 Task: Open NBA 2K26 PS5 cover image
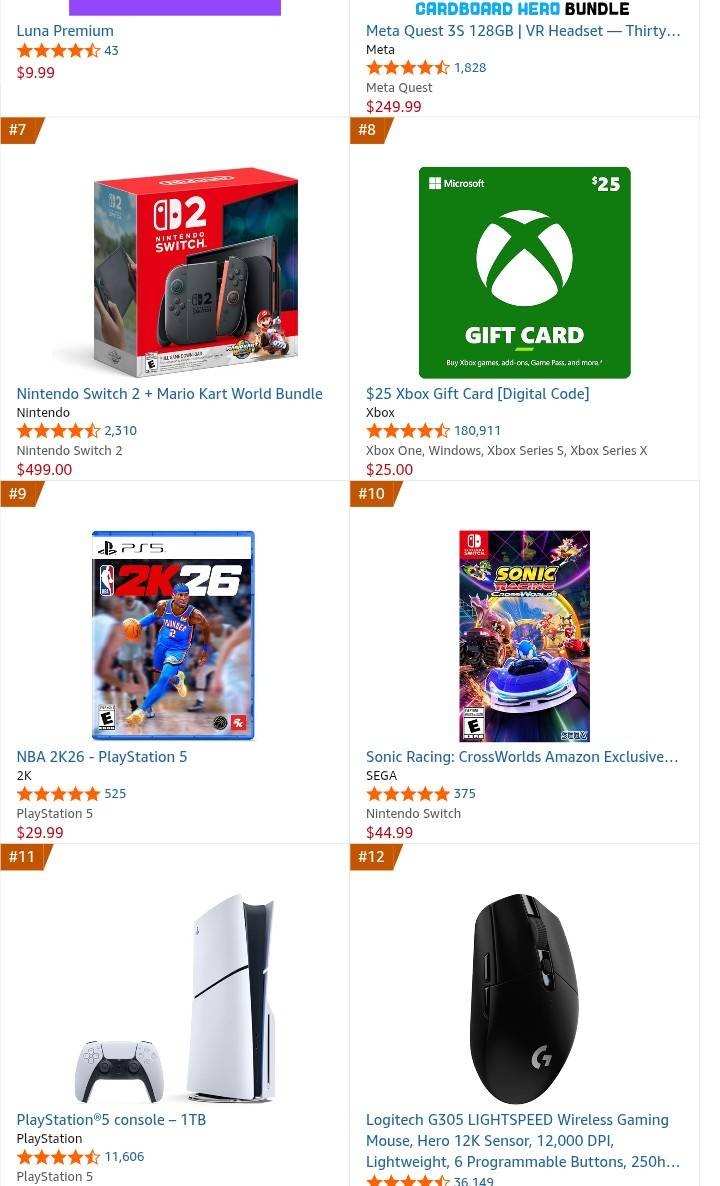[173, 635]
